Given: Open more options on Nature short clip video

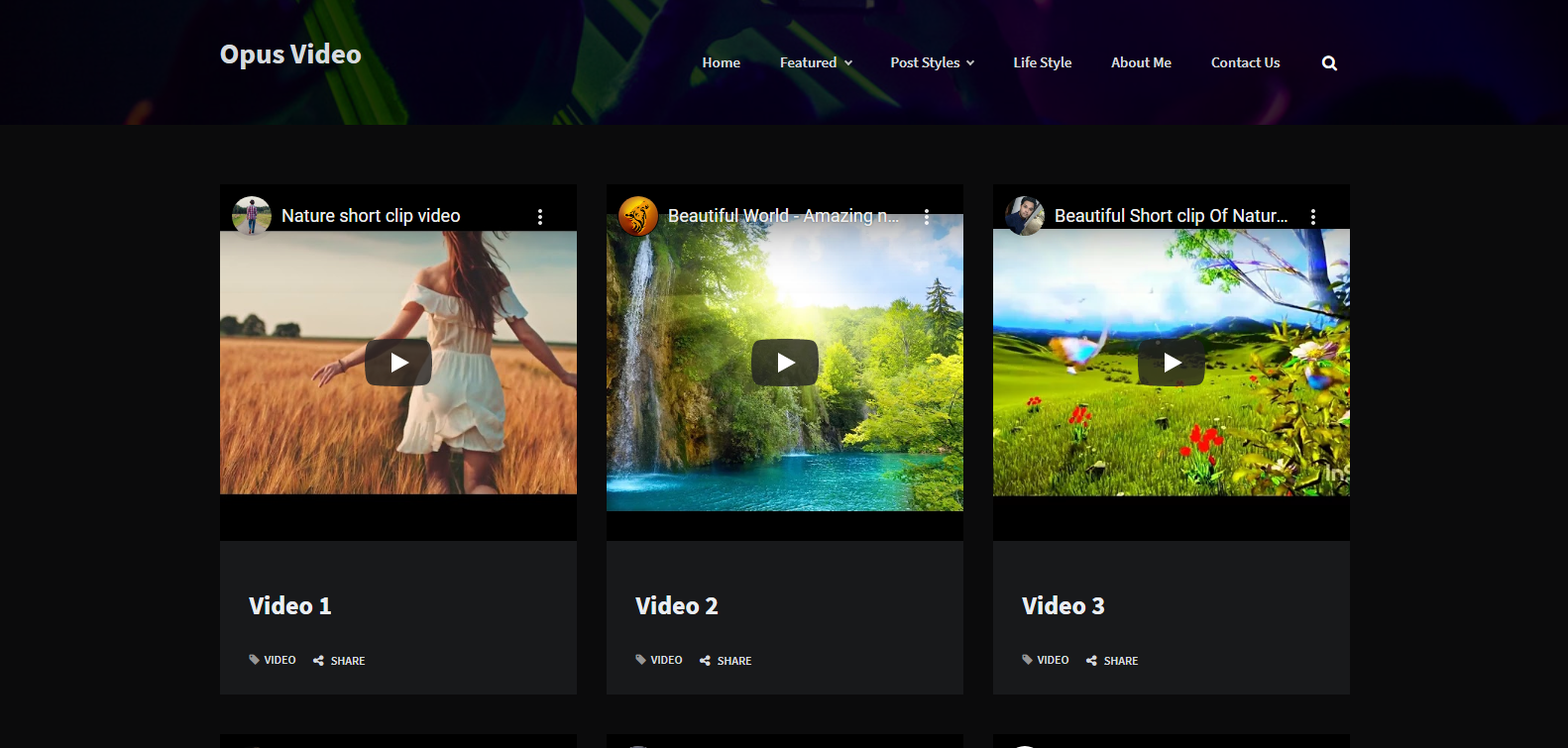Looking at the screenshot, I should tap(540, 216).
